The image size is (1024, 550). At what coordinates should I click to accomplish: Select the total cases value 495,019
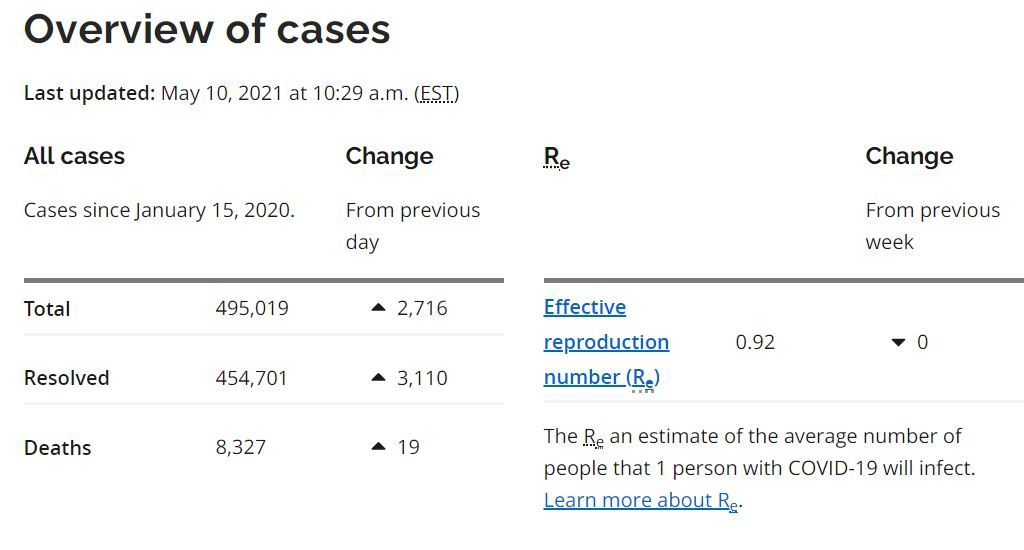[x=252, y=308]
